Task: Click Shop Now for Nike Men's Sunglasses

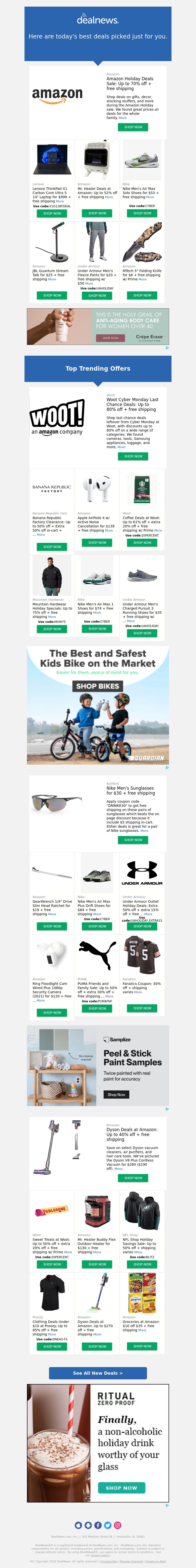Action: pos(133,840)
